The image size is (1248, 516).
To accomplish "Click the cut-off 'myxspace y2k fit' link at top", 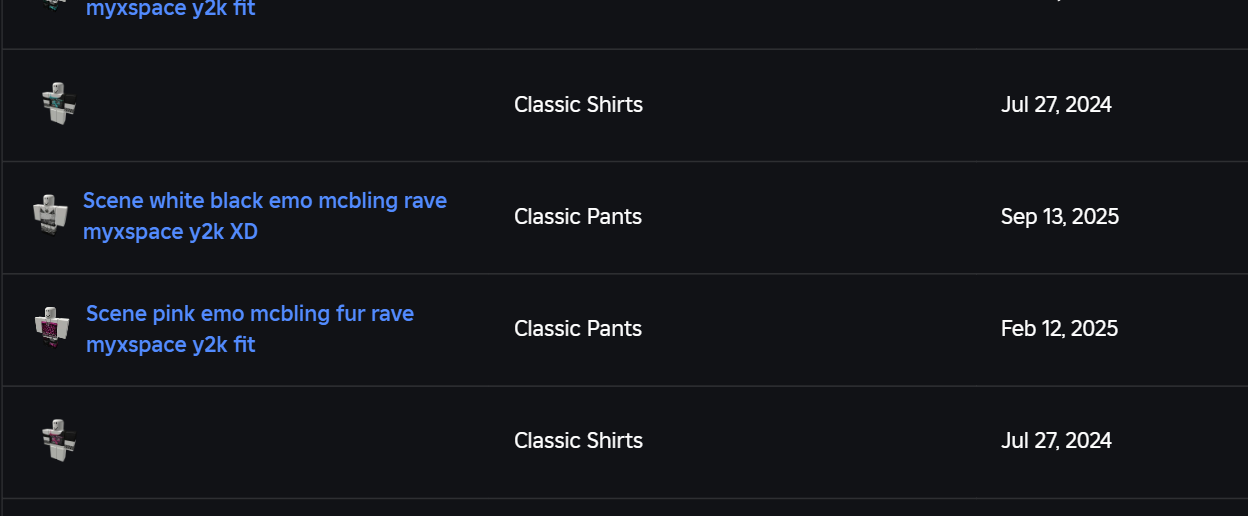I will [x=170, y=10].
